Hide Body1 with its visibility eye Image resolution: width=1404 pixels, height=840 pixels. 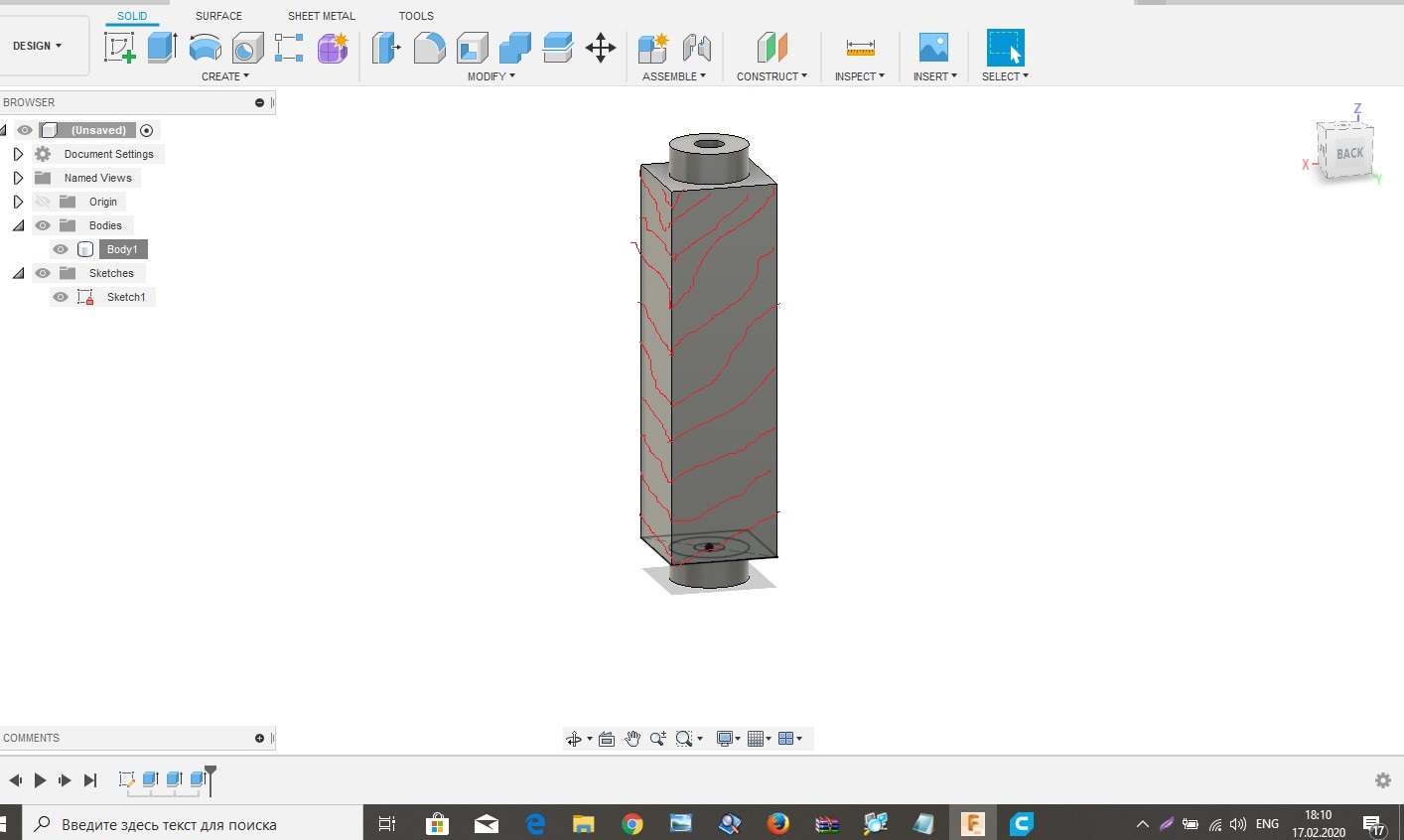coord(61,249)
